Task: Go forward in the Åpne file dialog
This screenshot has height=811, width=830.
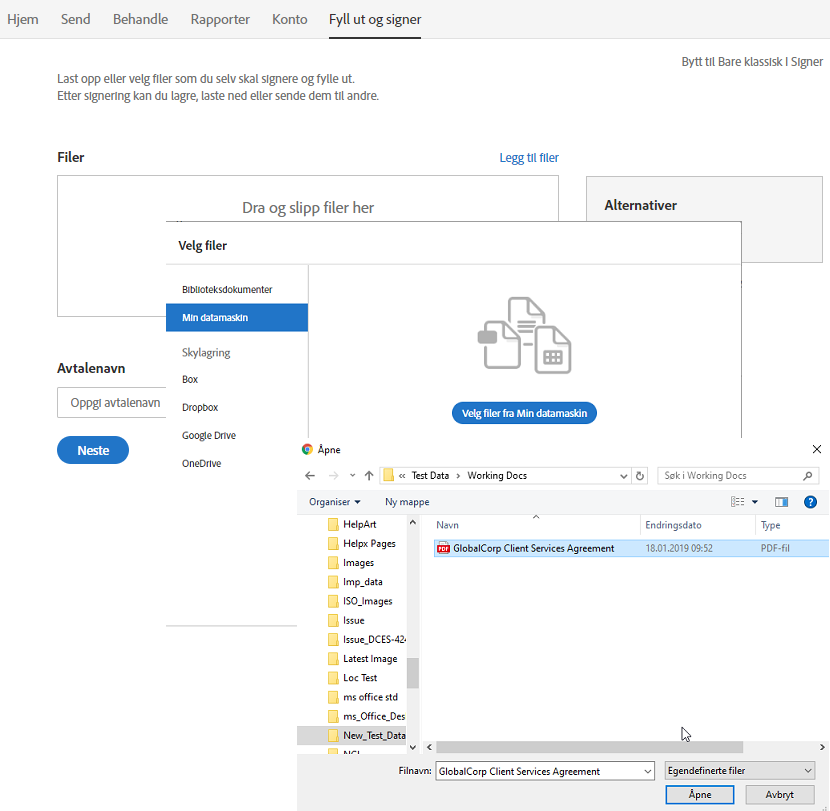Action: [333, 475]
